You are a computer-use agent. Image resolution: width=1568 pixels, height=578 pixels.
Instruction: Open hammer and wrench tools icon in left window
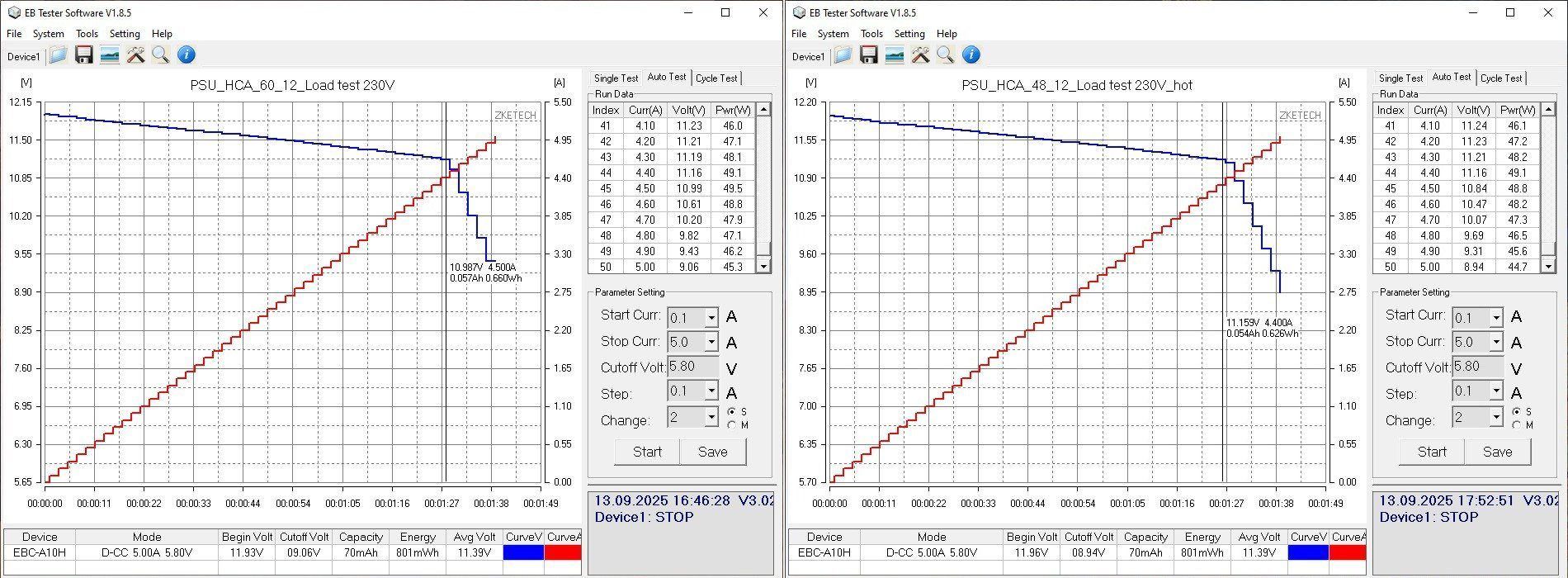[x=135, y=55]
